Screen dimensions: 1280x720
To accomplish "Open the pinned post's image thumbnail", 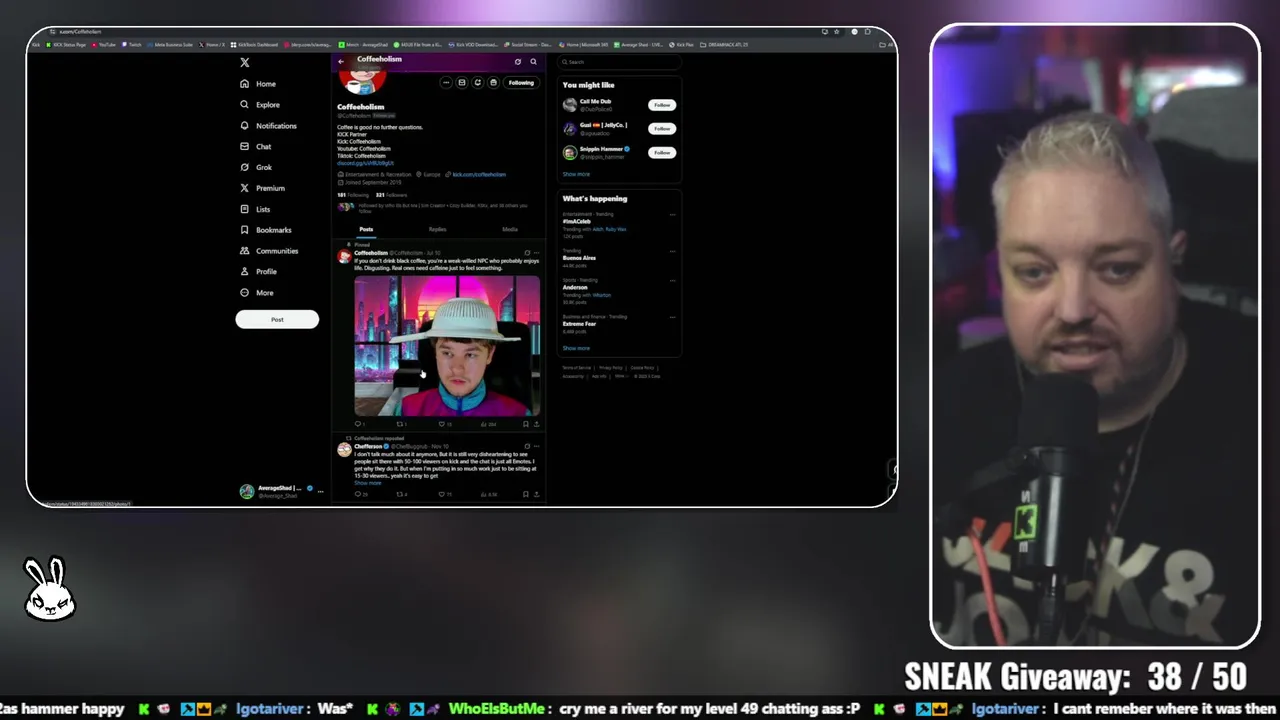I will [x=447, y=346].
